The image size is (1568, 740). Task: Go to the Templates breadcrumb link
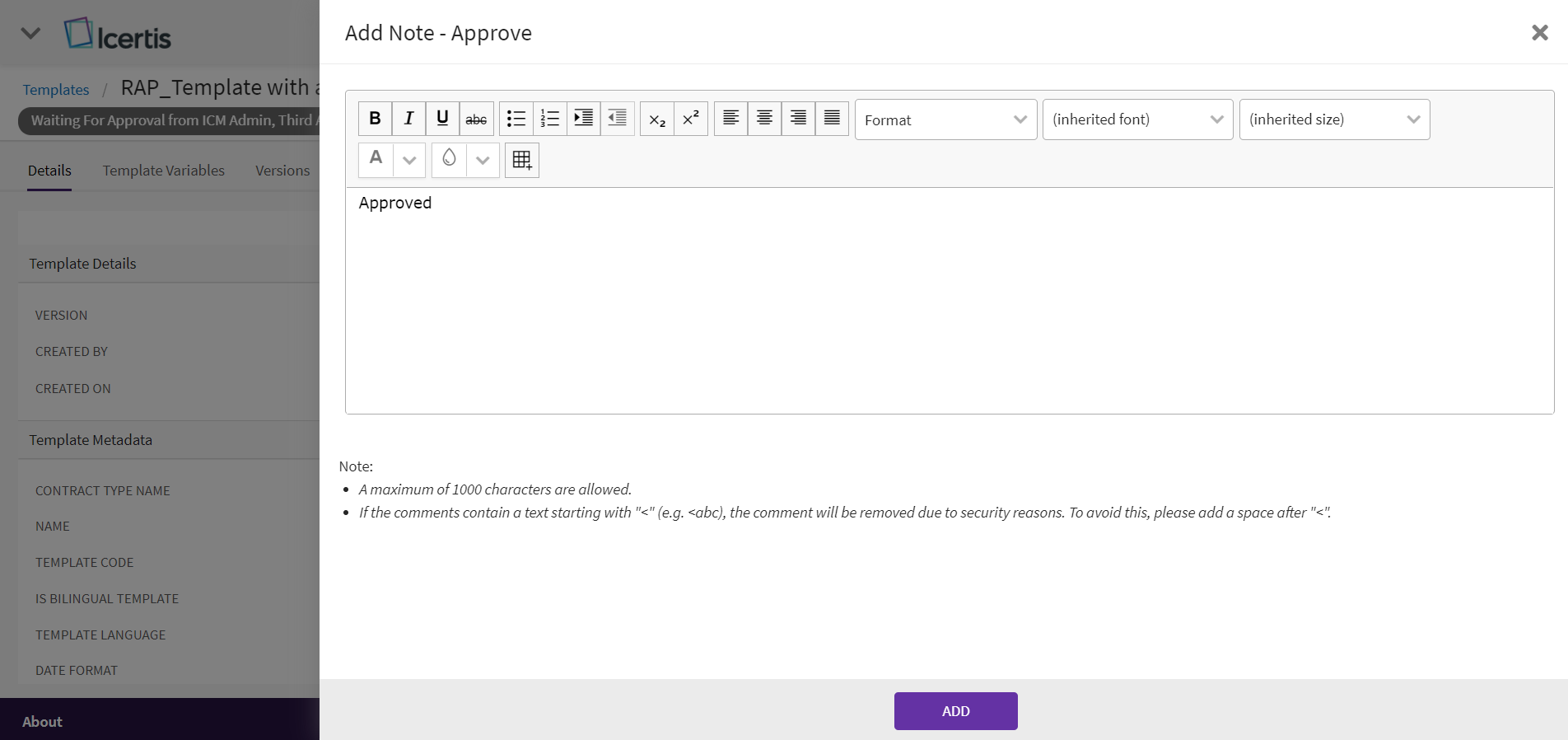(x=56, y=90)
